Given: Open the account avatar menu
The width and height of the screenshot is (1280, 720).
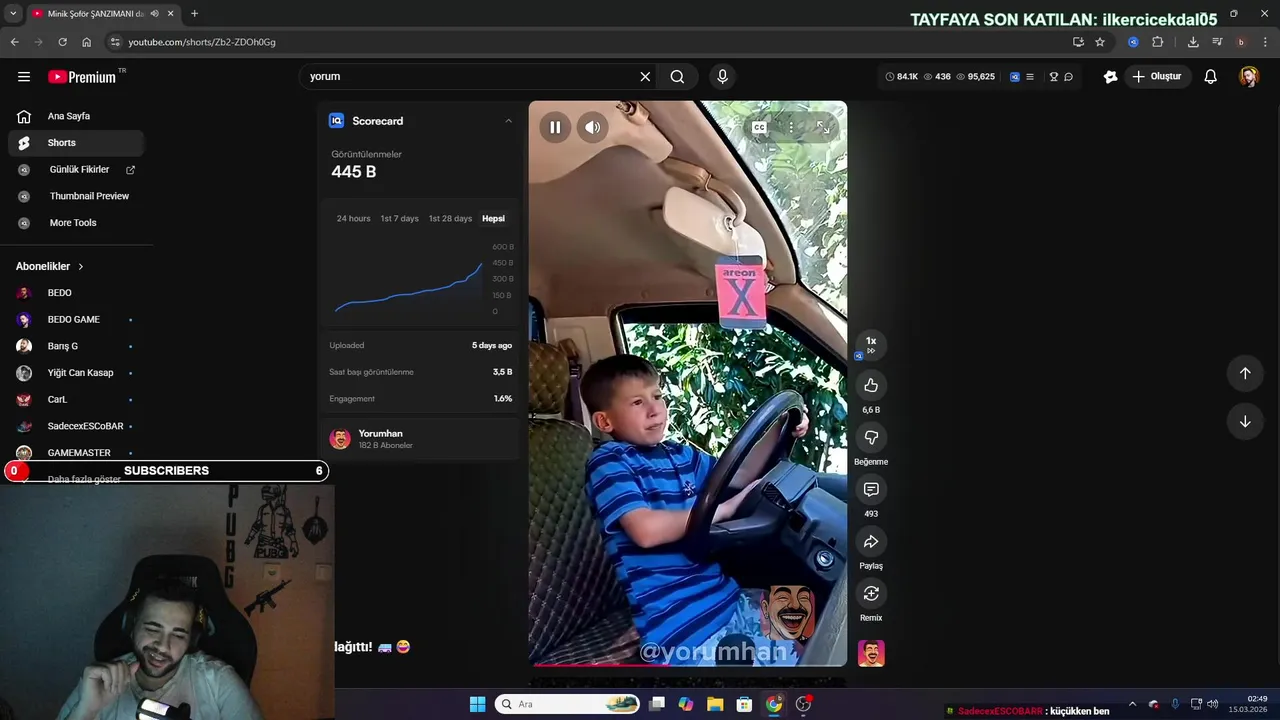Looking at the screenshot, I should click(x=1249, y=77).
